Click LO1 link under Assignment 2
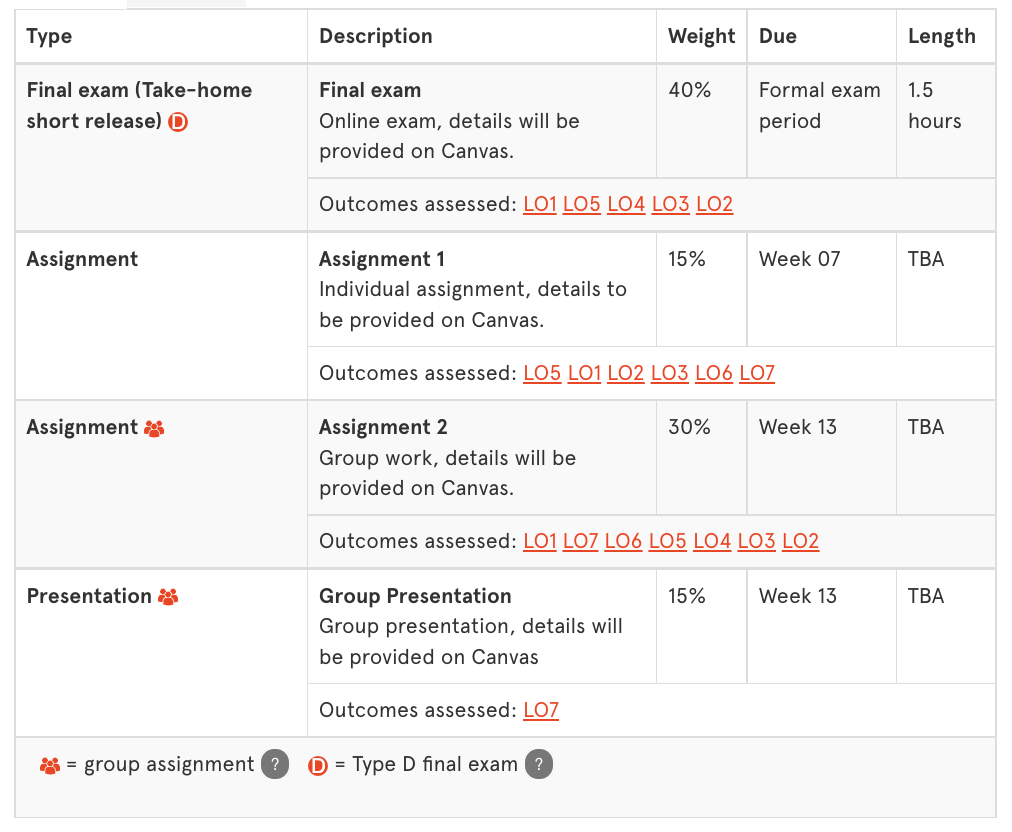 pyautogui.click(x=540, y=541)
